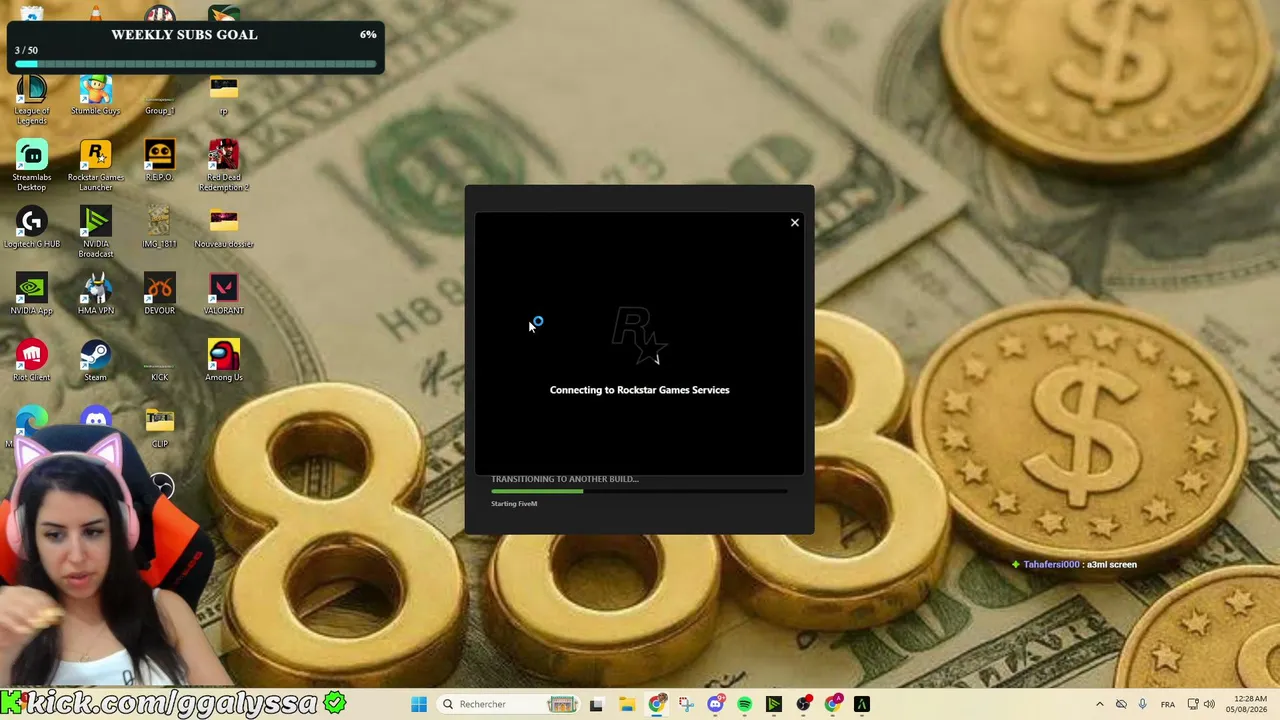Select the Riot Client shortcut

tap(32, 361)
